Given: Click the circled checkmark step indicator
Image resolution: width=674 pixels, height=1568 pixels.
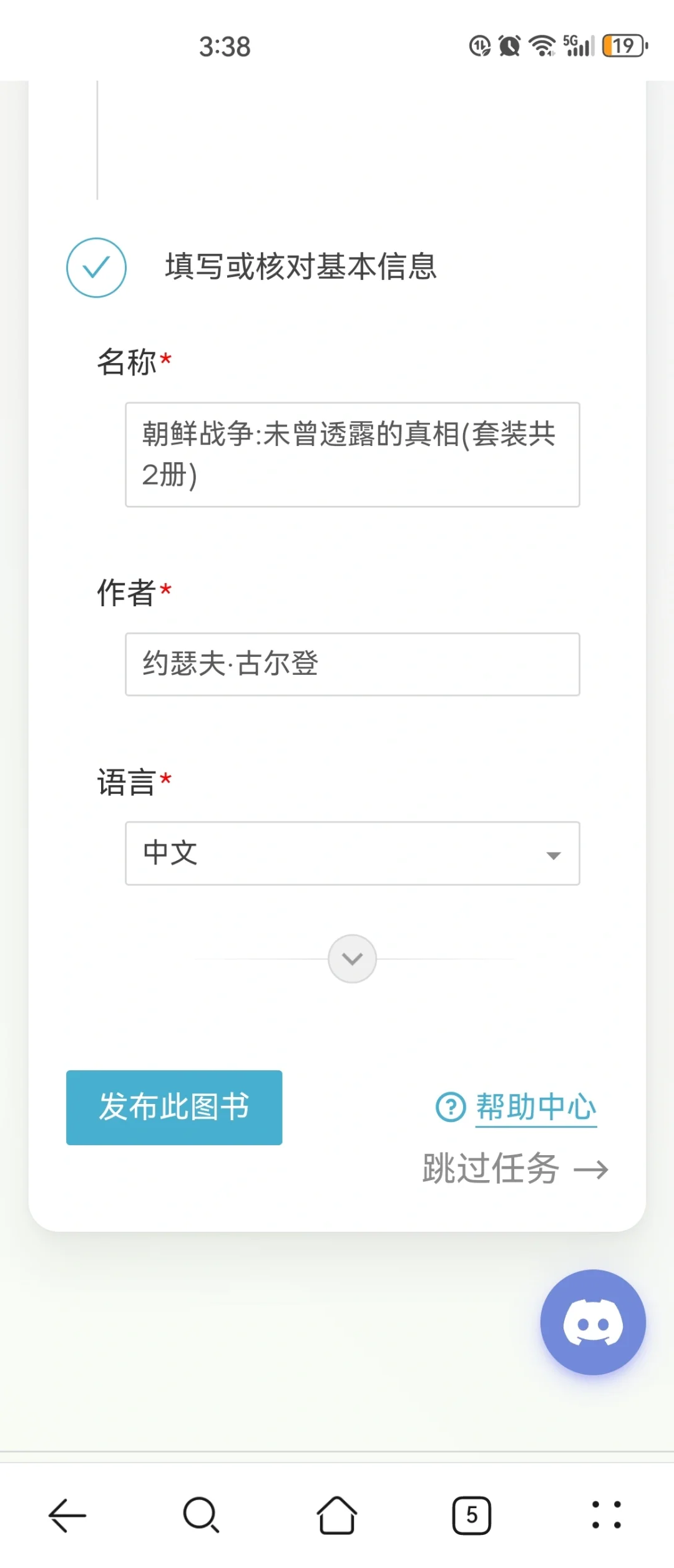Looking at the screenshot, I should tap(97, 268).
